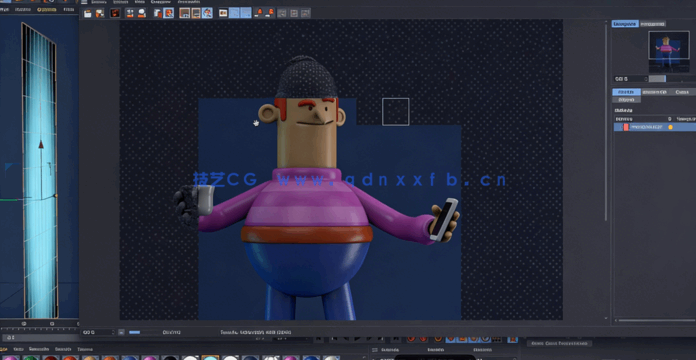Open the Compare menu
This screenshot has width=696, height=360.
[161, 2]
